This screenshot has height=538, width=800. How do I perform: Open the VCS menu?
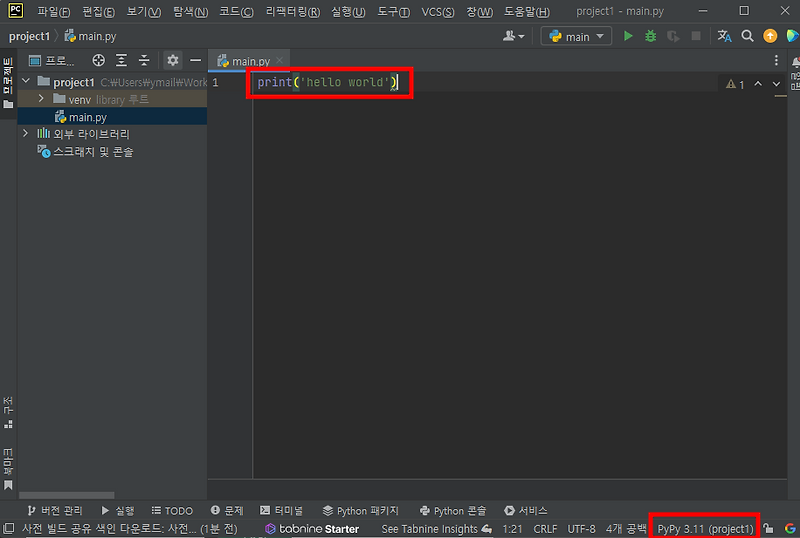(x=438, y=11)
